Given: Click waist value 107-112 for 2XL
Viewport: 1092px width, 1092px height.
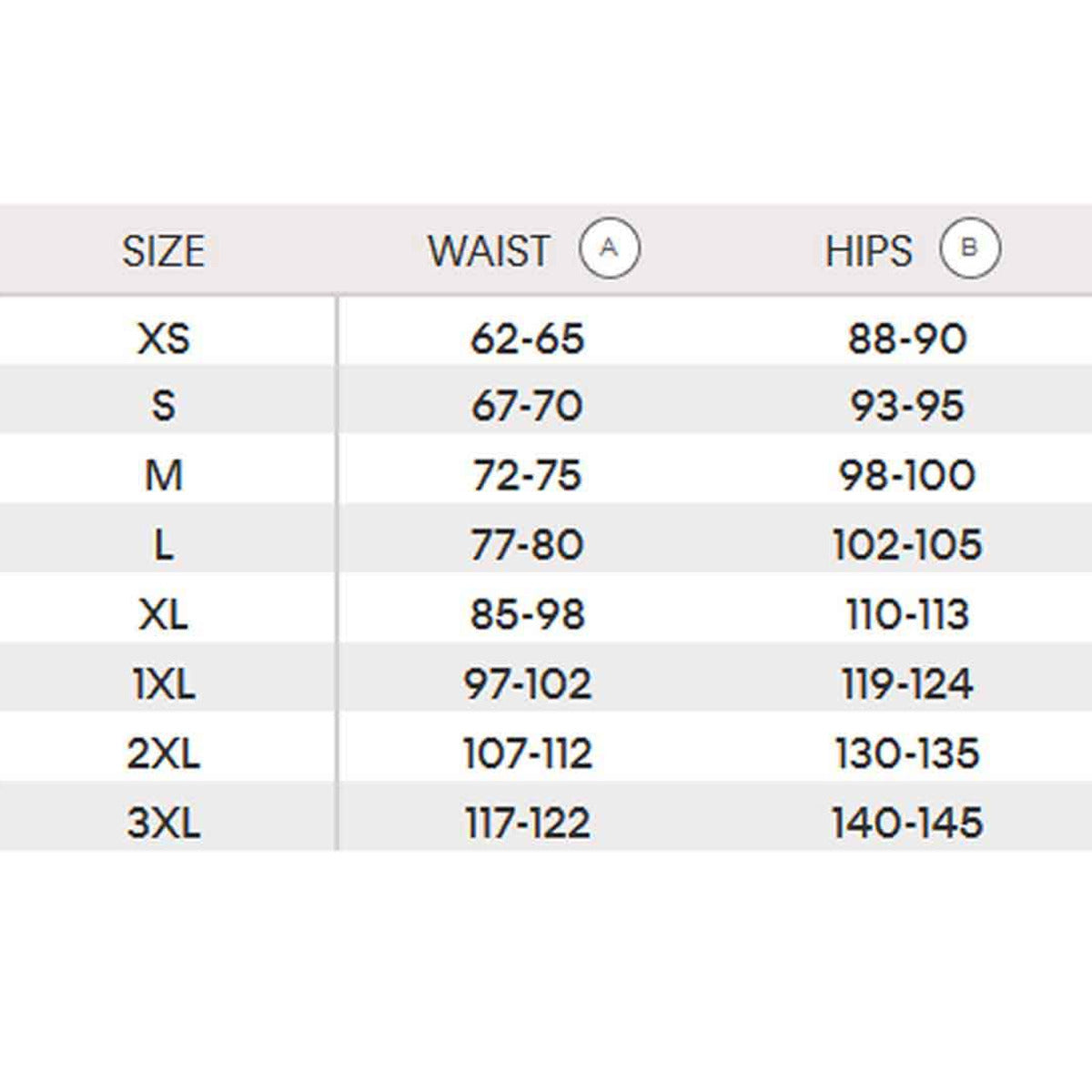Looking at the screenshot, I should tap(527, 753).
